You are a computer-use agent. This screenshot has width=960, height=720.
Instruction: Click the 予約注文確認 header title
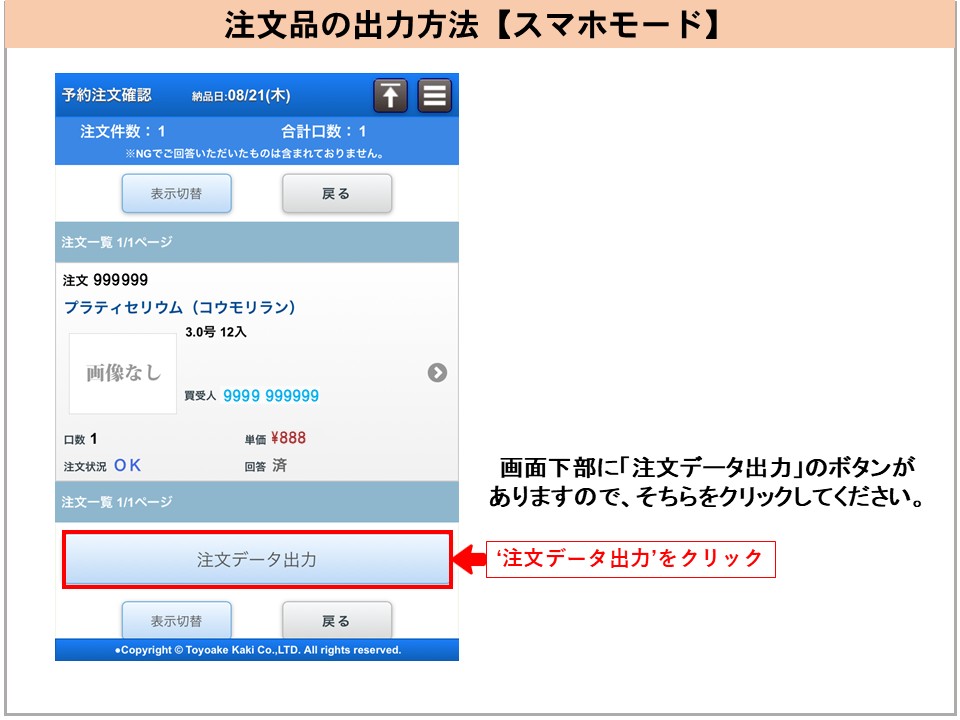(x=107, y=96)
